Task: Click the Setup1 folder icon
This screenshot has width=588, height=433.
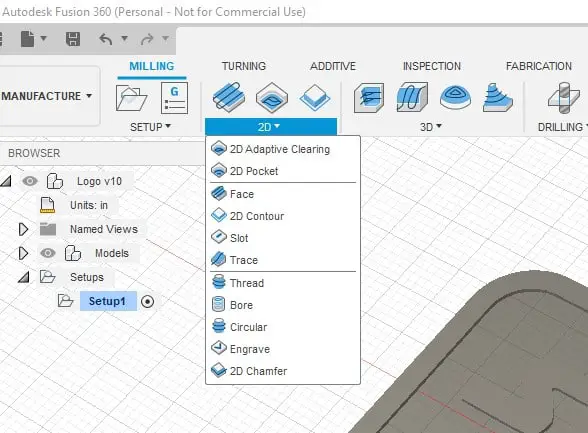Action: point(66,301)
